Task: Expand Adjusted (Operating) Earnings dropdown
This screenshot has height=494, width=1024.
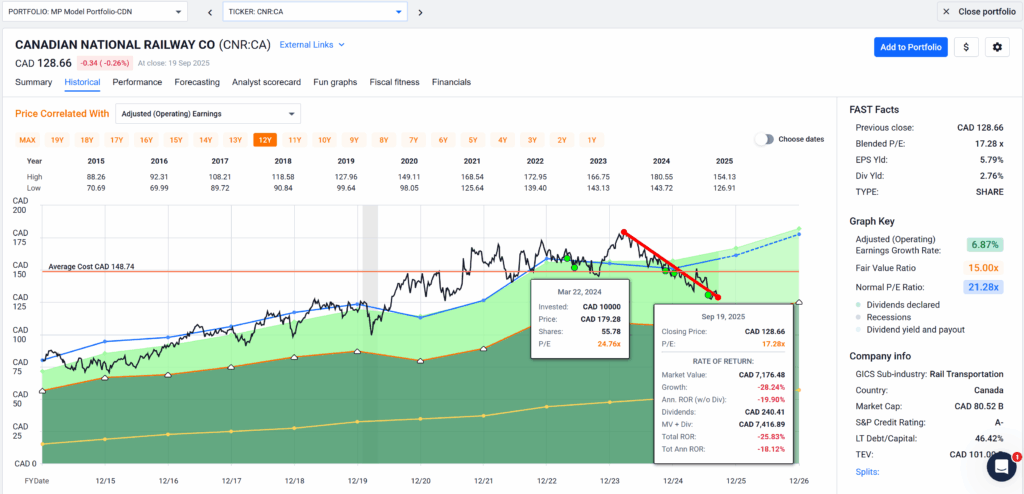Action: (x=208, y=114)
